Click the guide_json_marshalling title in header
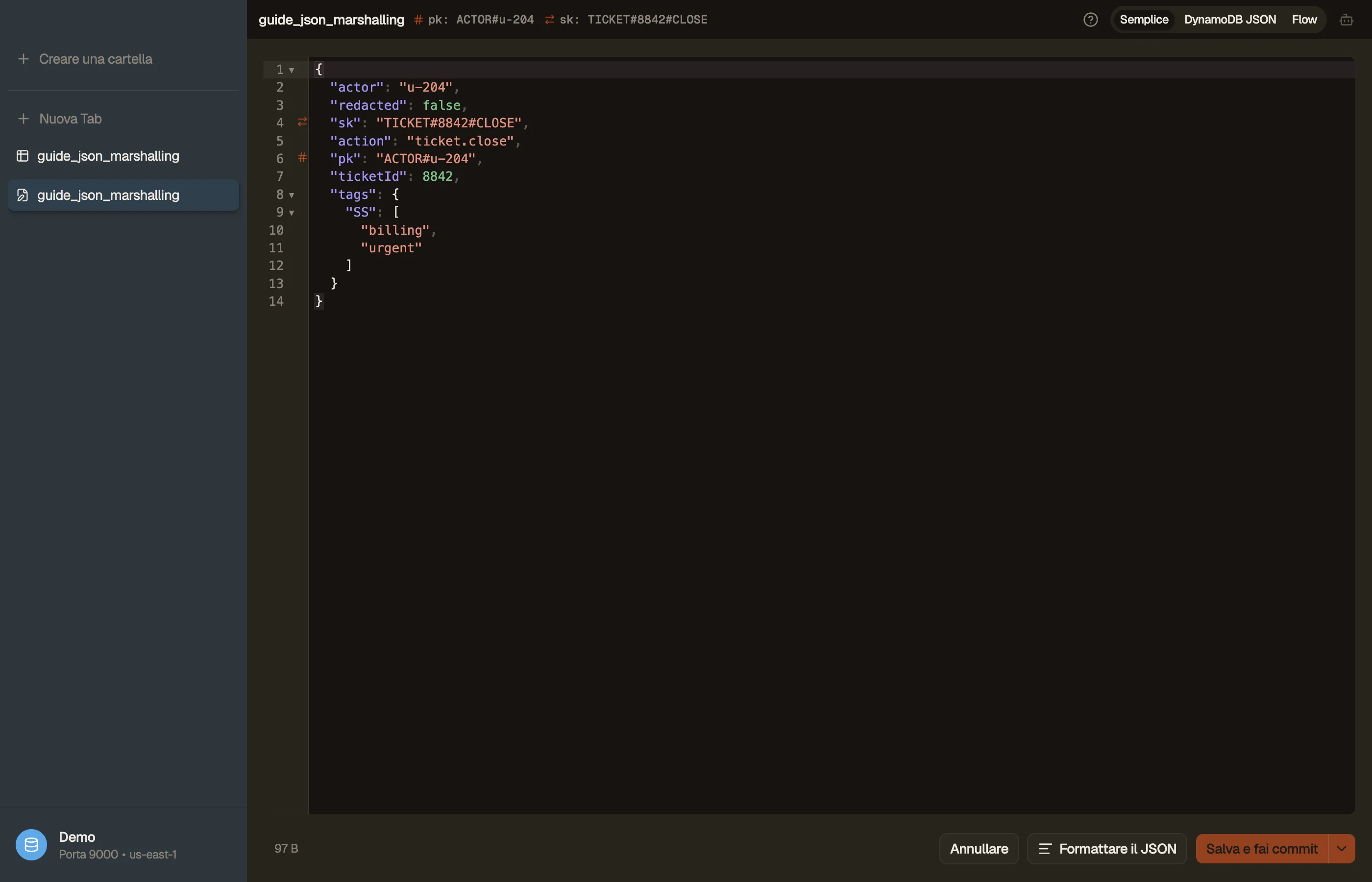This screenshot has width=1372, height=882. click(x=332, y=20)
